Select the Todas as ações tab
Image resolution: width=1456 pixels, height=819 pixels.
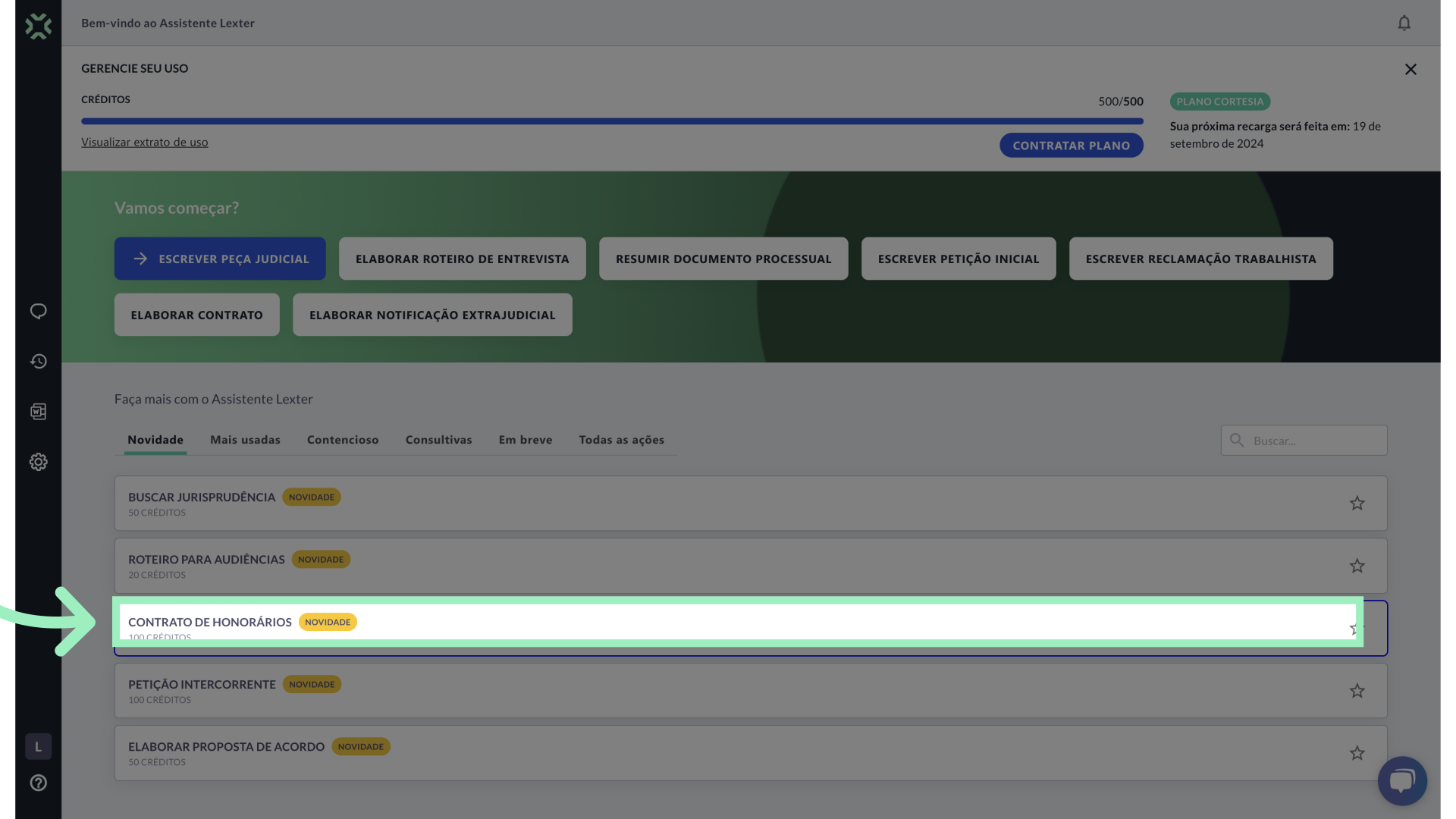pyautogui.click(x=621, y=440)
